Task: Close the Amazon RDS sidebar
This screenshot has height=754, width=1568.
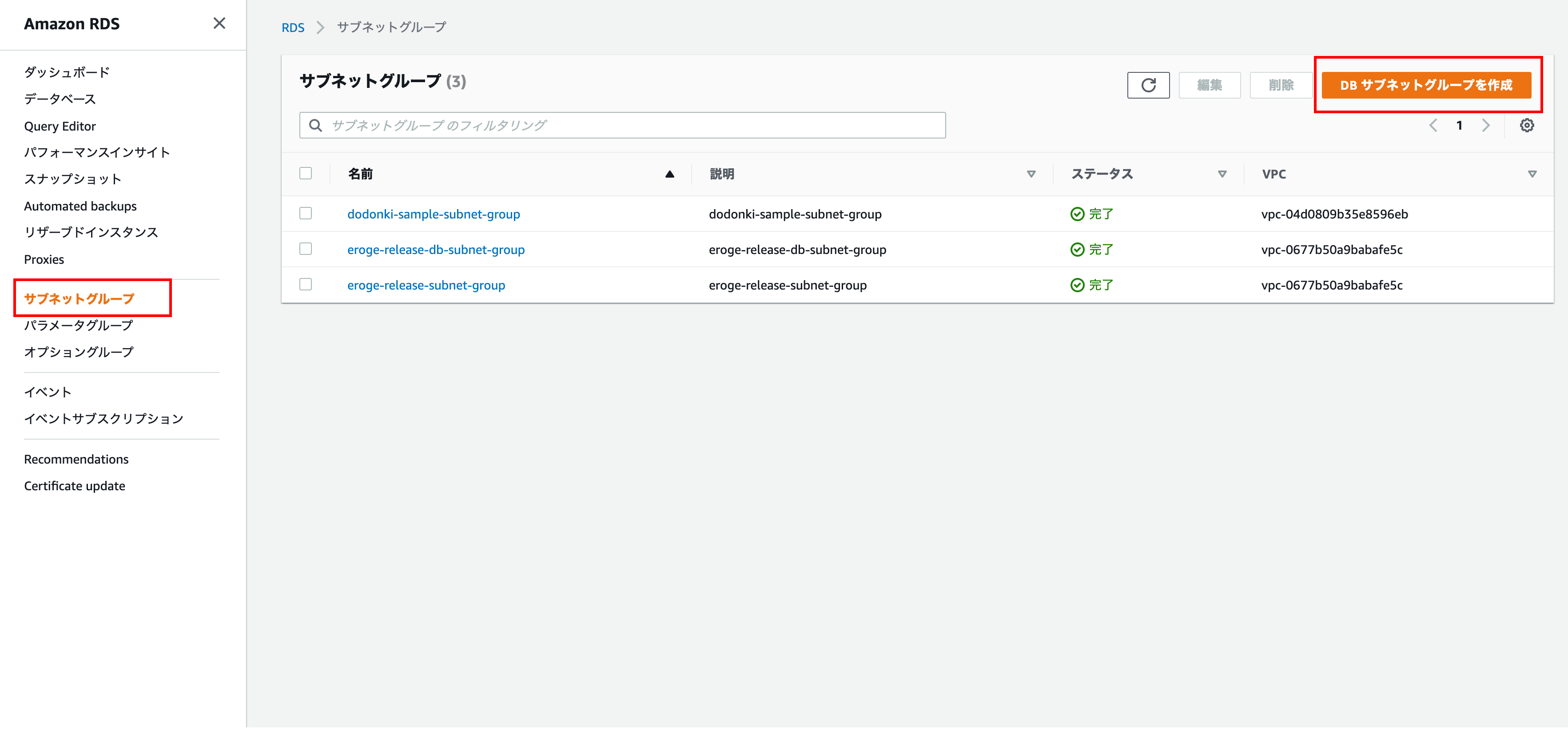Action: (x=219, y=23)
